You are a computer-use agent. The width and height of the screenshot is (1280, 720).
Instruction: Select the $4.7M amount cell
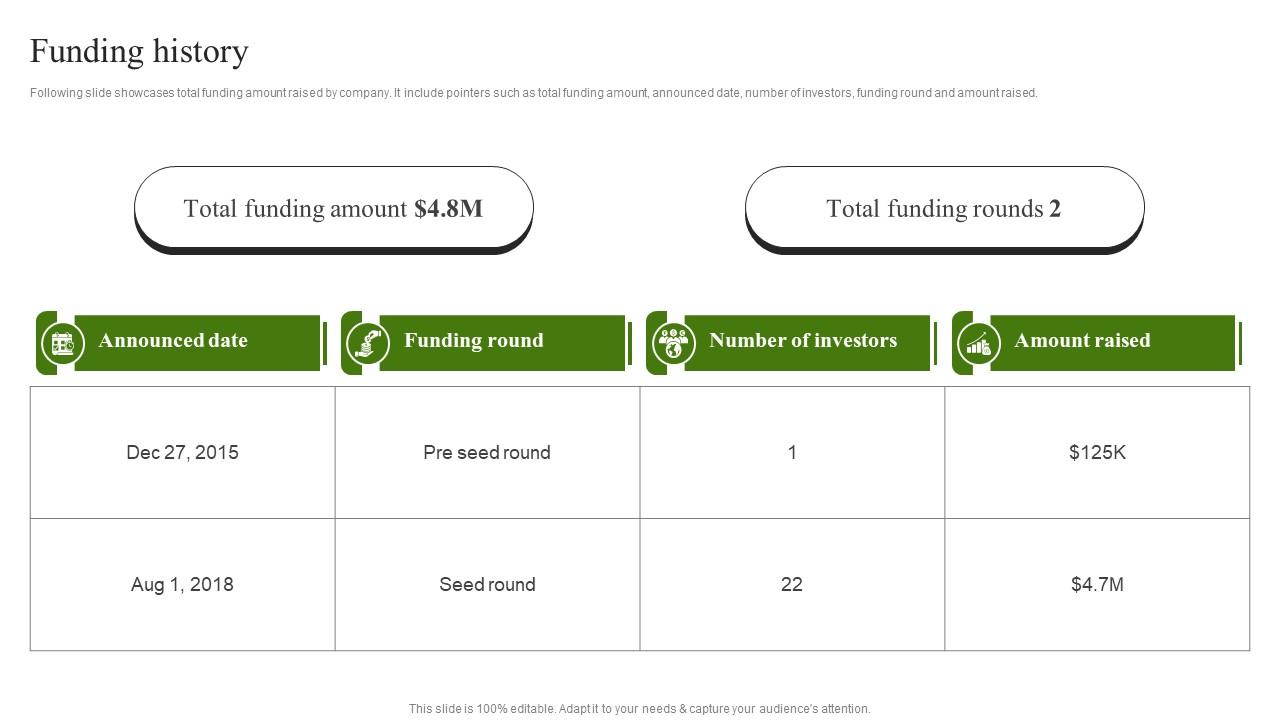[1097, 584]
